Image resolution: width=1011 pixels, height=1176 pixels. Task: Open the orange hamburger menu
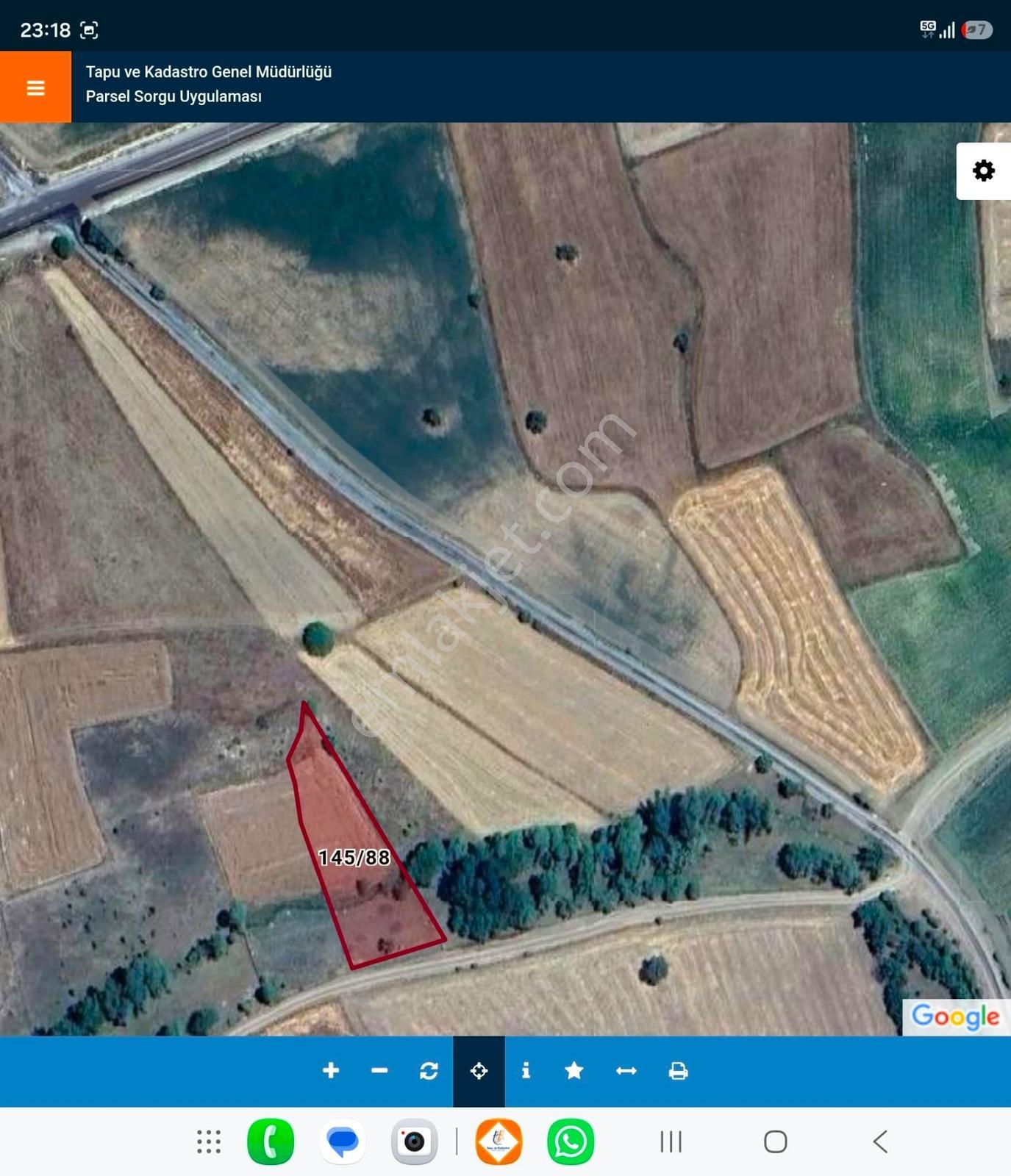[35, 87]
